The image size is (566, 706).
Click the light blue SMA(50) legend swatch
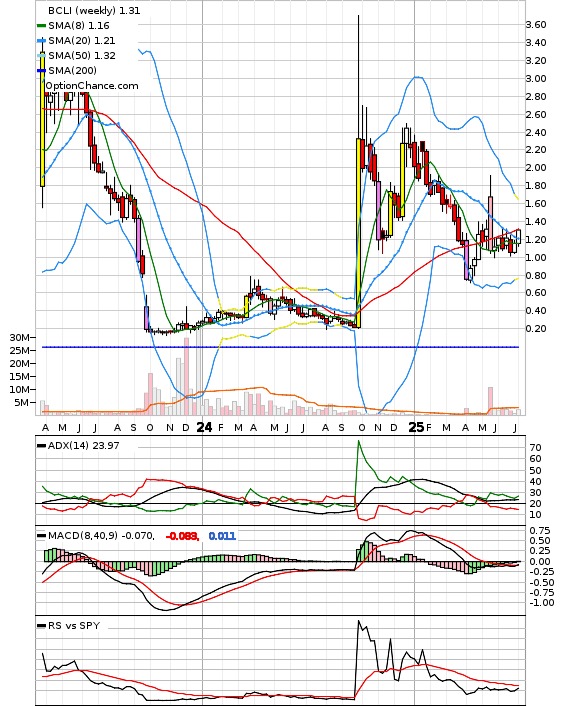(41, 55)
